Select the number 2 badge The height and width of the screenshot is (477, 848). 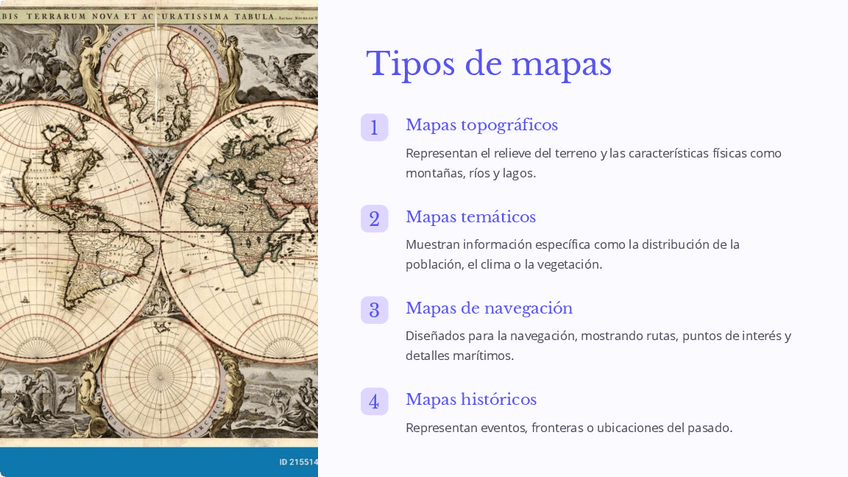pos(374,219)
